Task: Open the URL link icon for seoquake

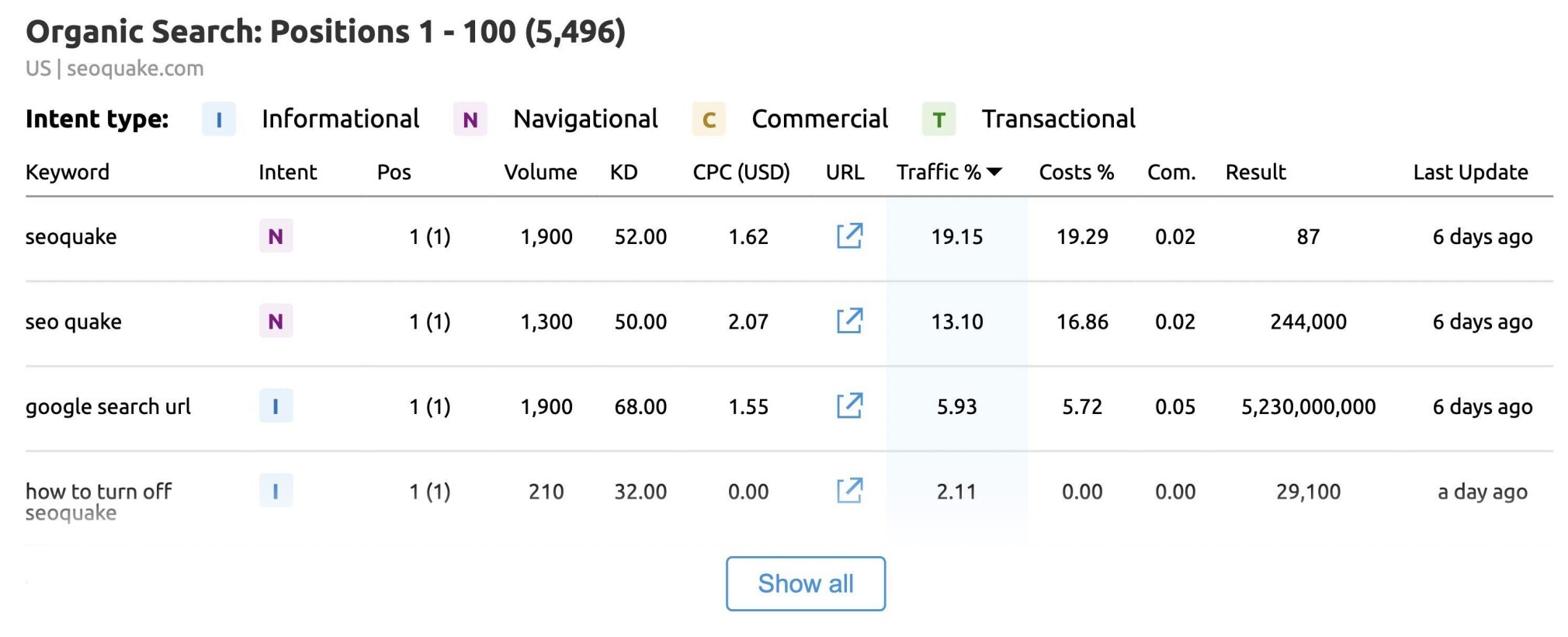Action: pyautogui.click(x=849, y=235)
